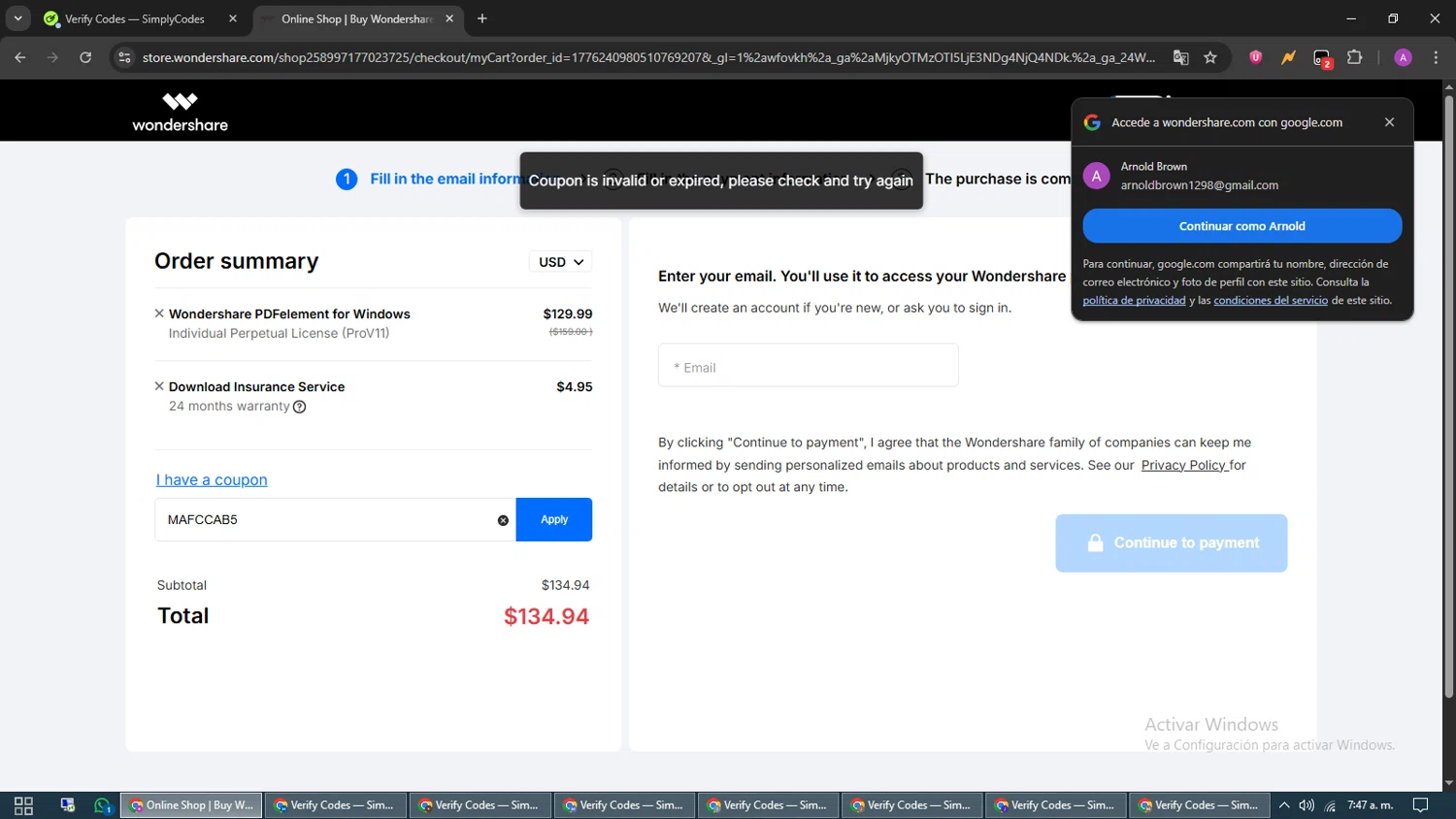Click the $134.94 total price
Screen dimensions: 1456x819
point(546,616)
